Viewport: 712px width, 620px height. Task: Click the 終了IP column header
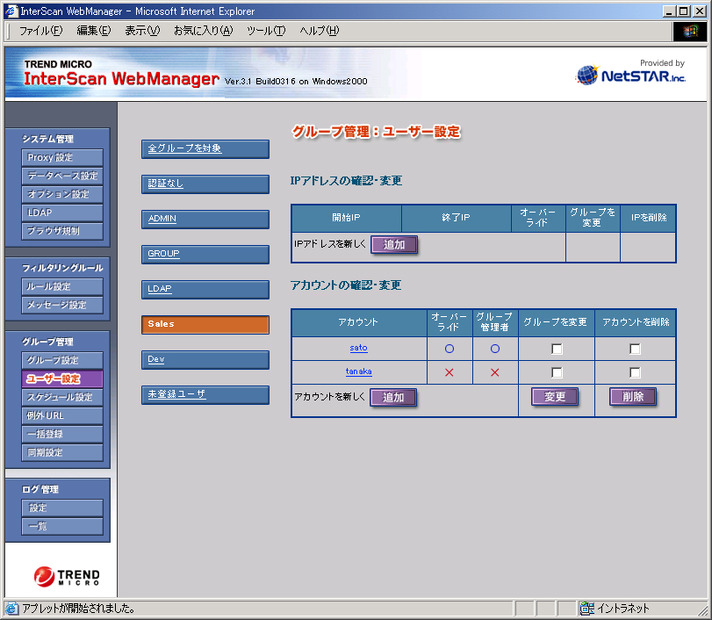click(x=456, y=218)
